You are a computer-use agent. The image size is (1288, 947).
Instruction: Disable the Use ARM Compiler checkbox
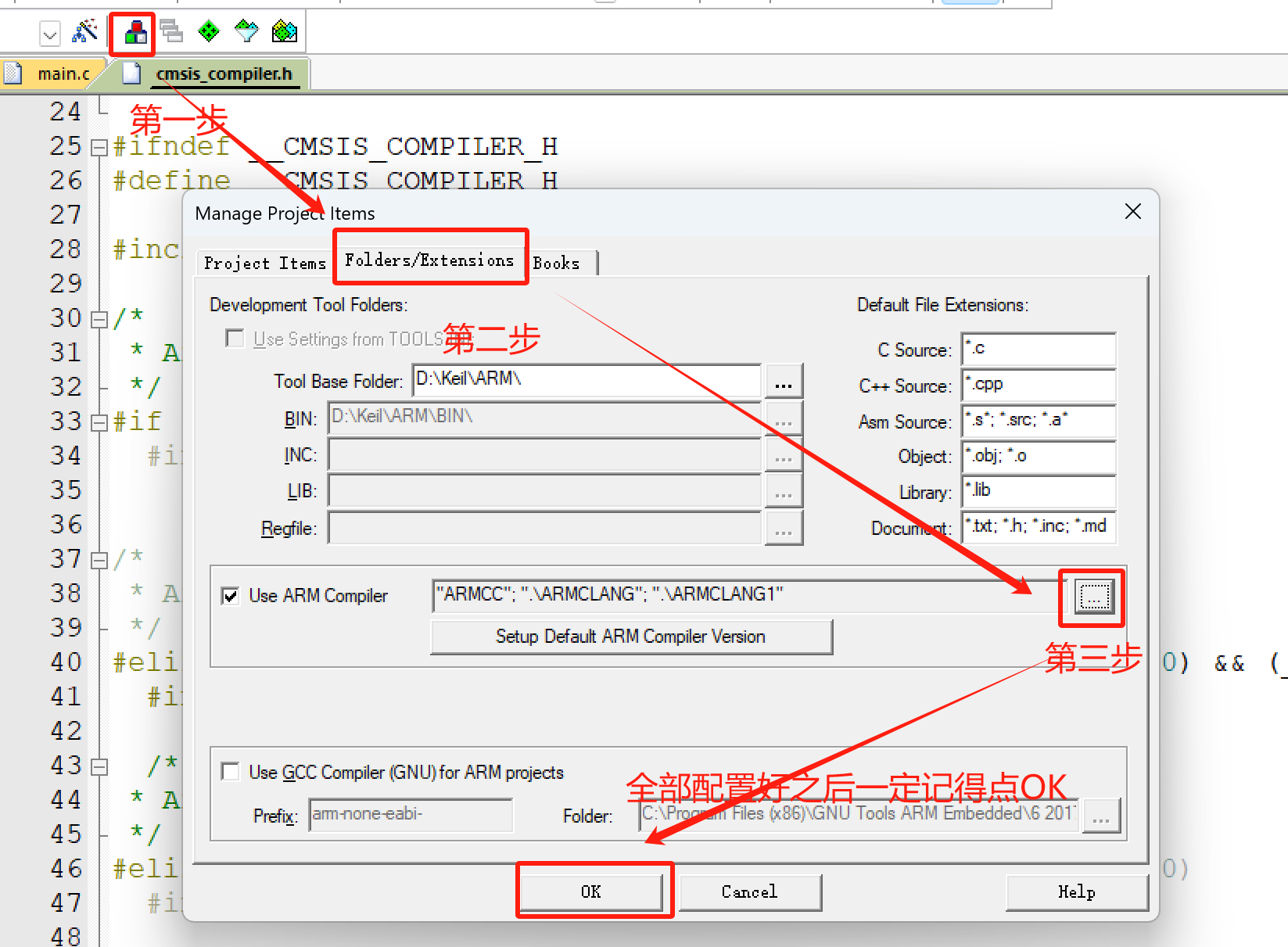[x=230, y=596]
